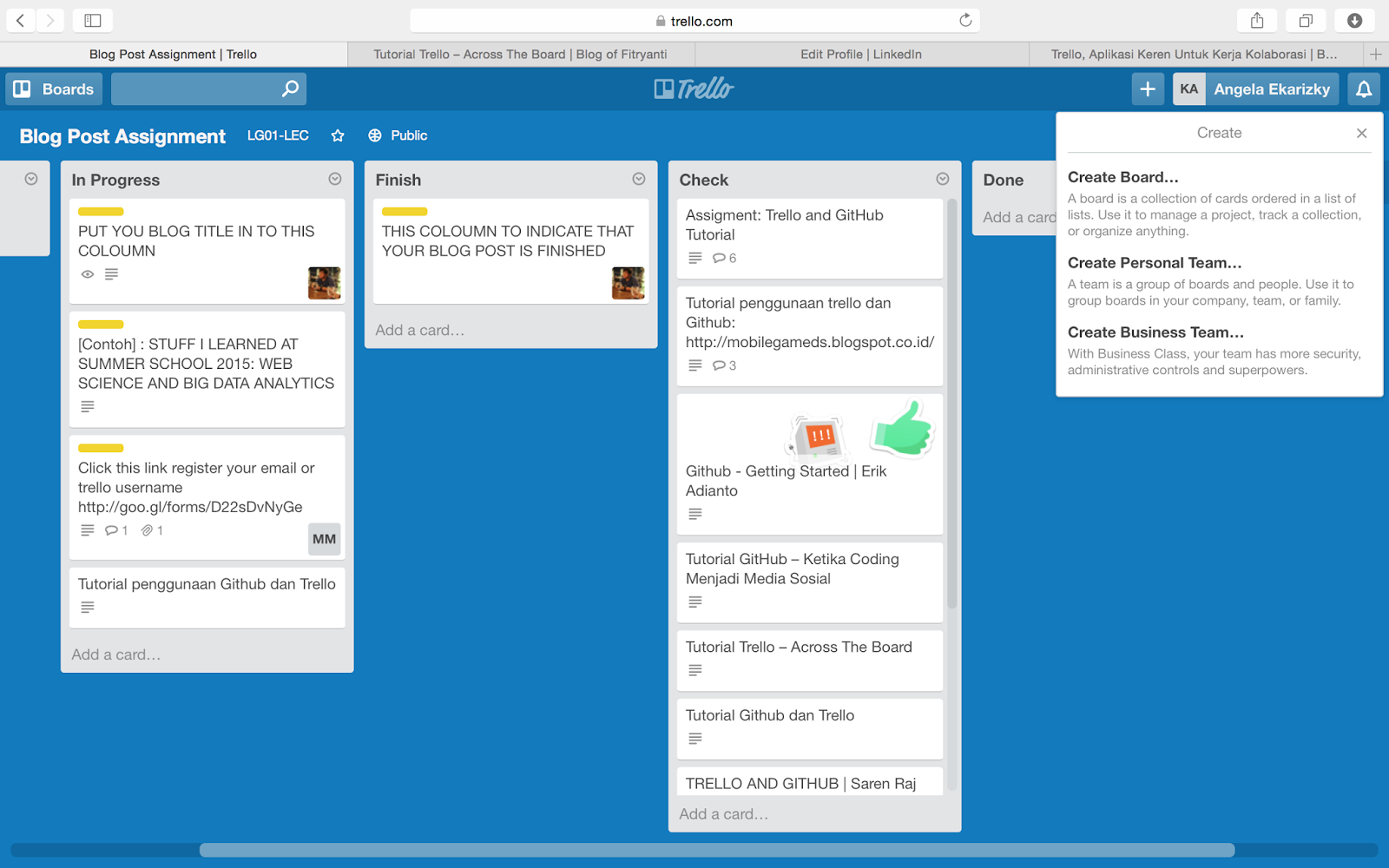Click the description icon on the Tutorial Github dan Trello card
This screenshot has height=868, width=1389.
[x=695, y=739]
